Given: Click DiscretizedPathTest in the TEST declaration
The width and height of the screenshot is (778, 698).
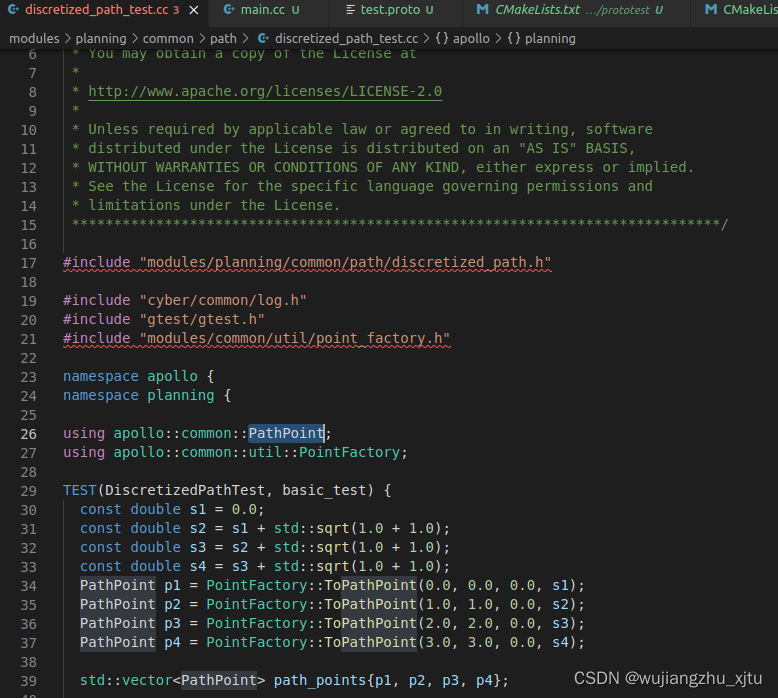Looking at the screenshot, I should coord(185,491).
